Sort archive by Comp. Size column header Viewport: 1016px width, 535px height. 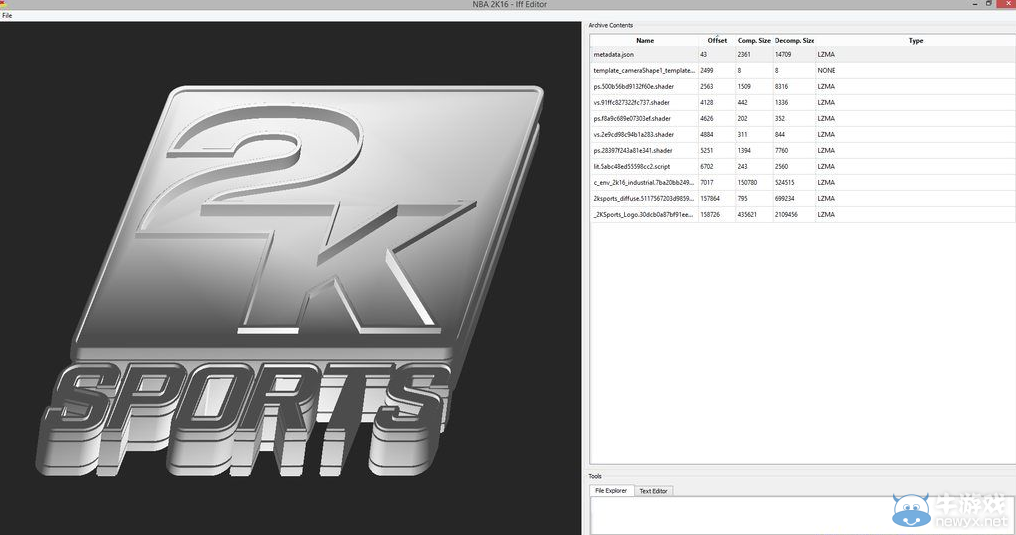coord(754,40)
